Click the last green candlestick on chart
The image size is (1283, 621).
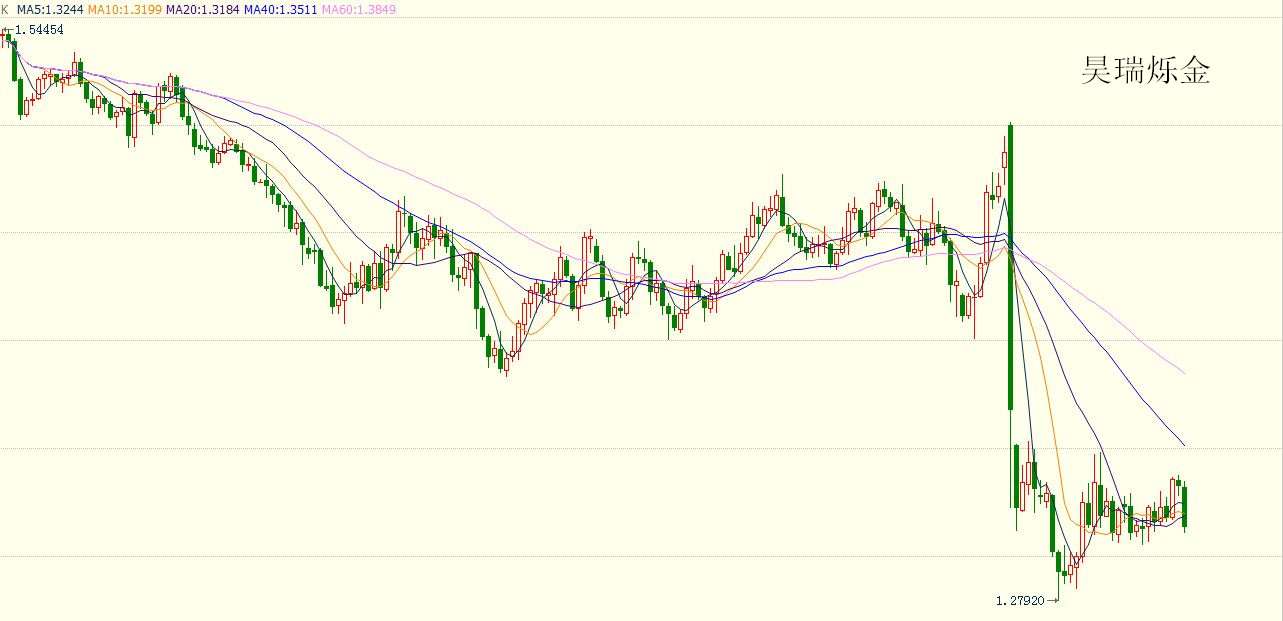pos(1185,506)
